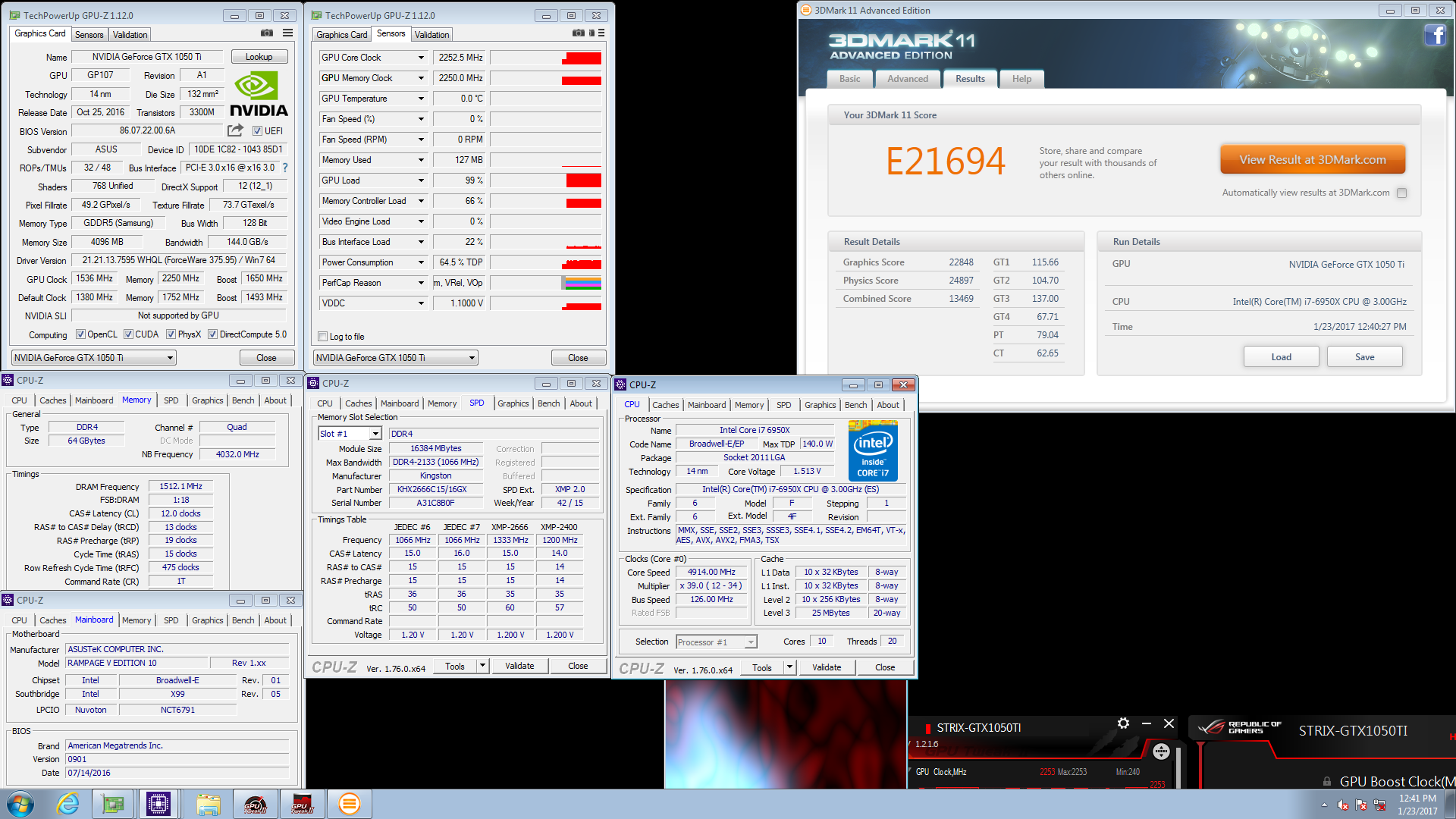Screen dimensions: 1456x819
Task: Switch to the 3DMark Basic tab
Action: (849, 79)
